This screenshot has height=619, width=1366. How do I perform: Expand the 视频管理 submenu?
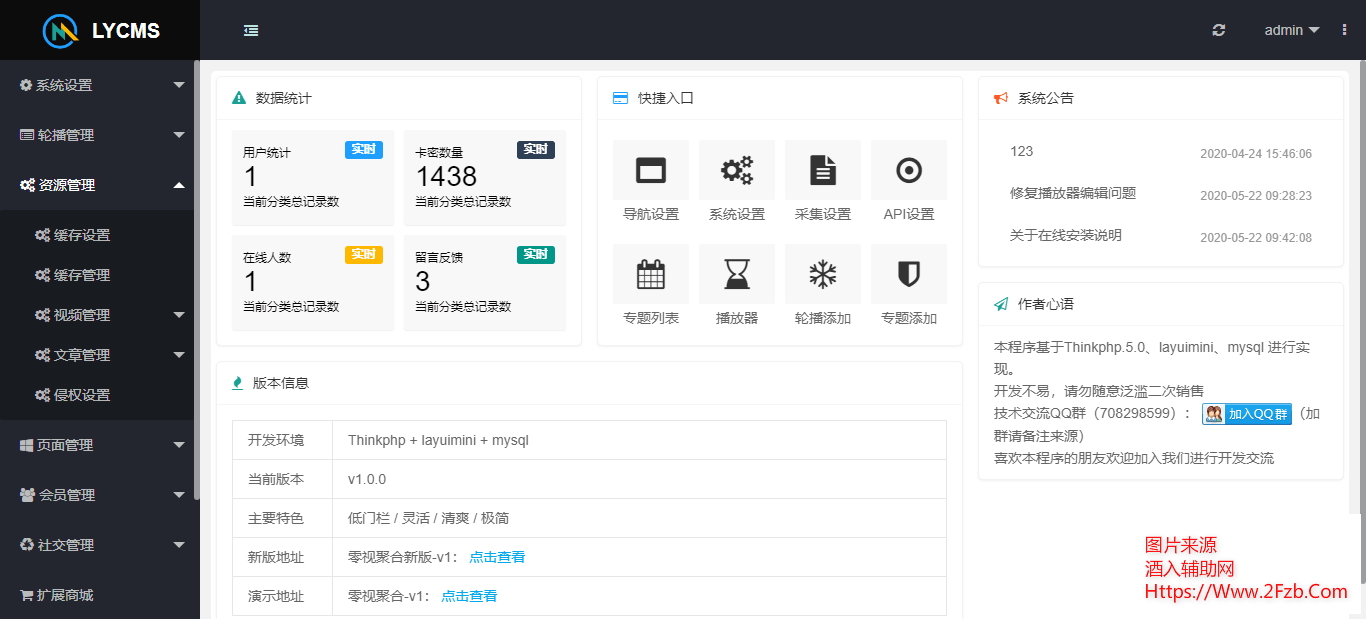pos(108,315)
